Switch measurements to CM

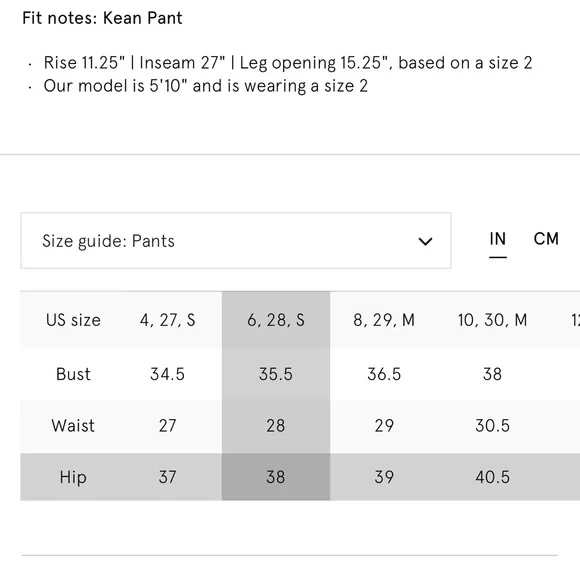click(x=546, y=239)
